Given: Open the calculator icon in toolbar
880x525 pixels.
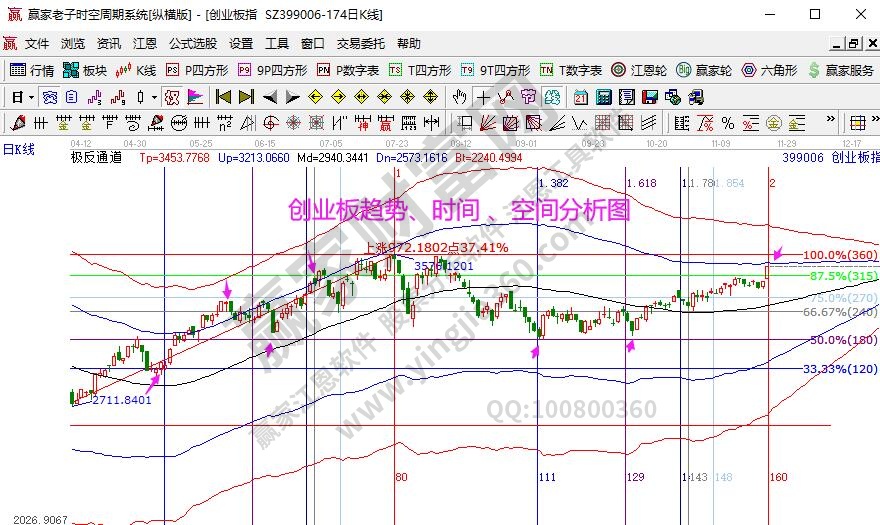Looking at the screenshot, I should tap(604, 97).
